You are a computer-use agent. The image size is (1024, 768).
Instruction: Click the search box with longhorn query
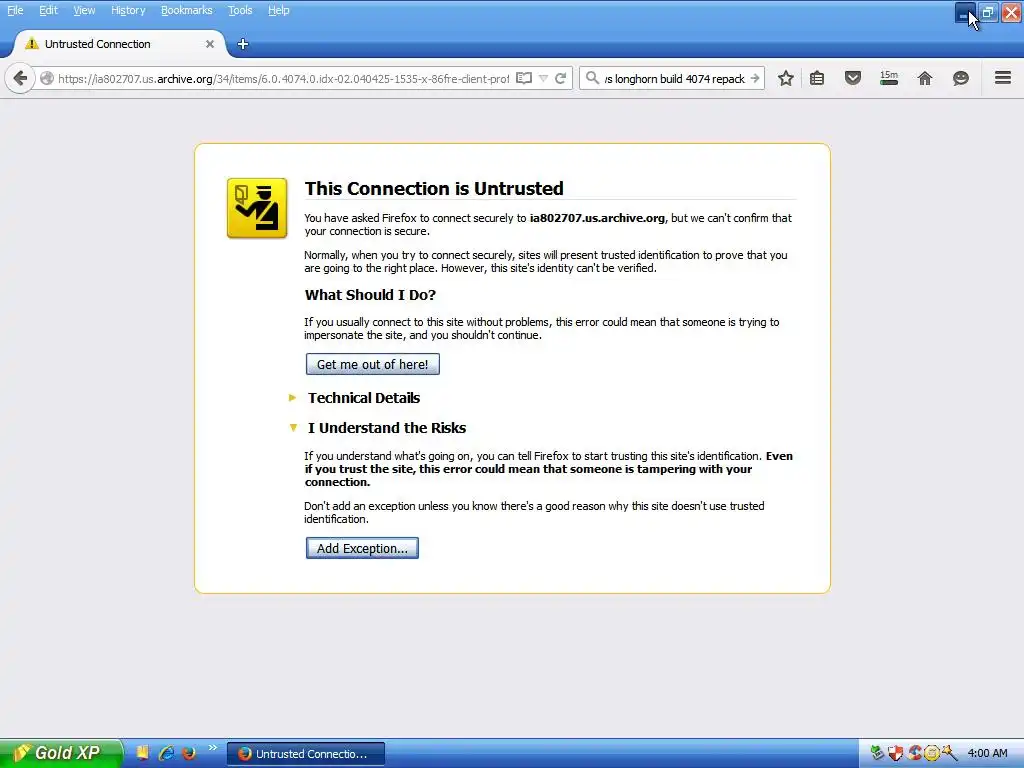pos(674,78)
